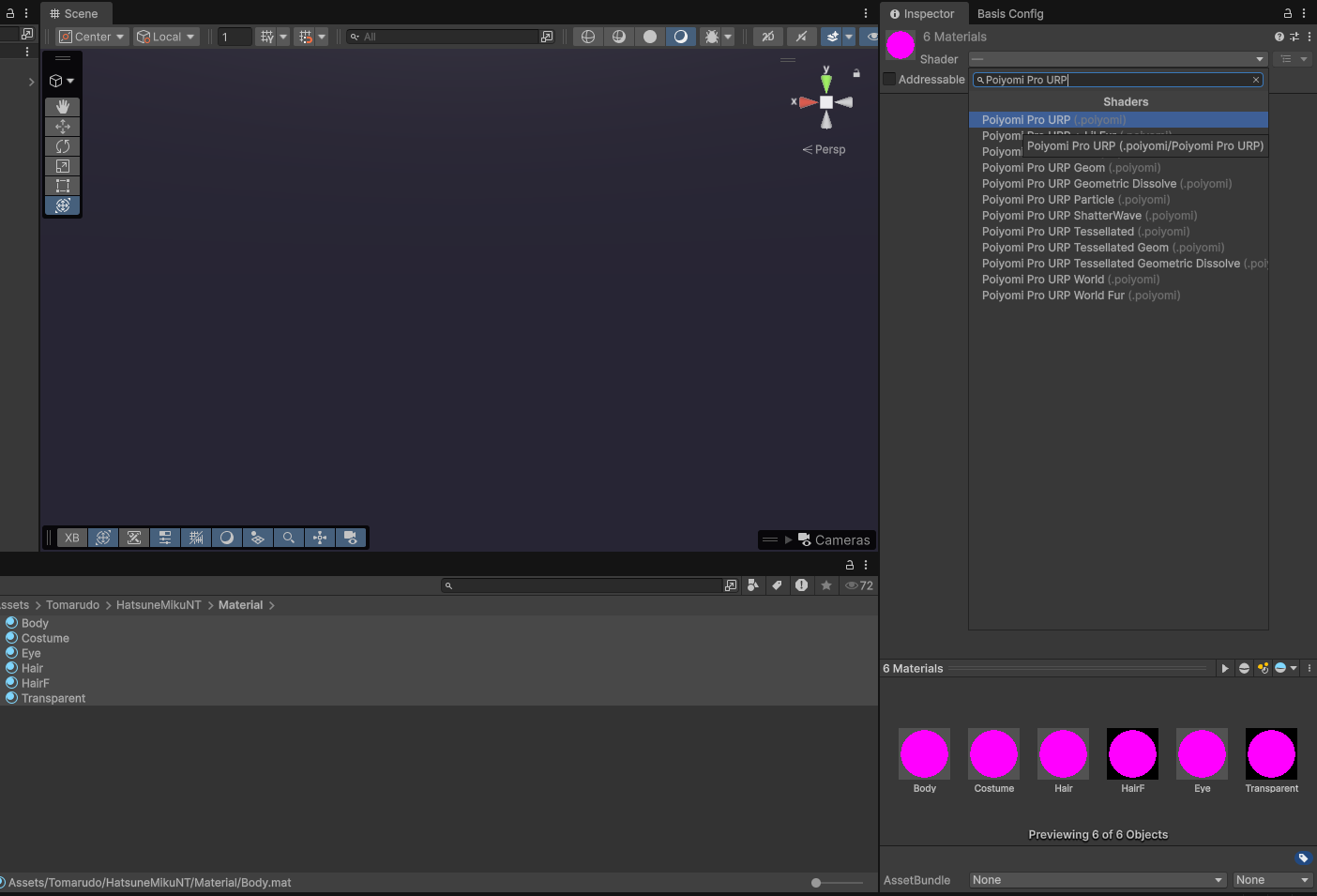The height and width of the screenshot is (896, 1317).
Task: Select the Rotate tool
Action: 62,146
